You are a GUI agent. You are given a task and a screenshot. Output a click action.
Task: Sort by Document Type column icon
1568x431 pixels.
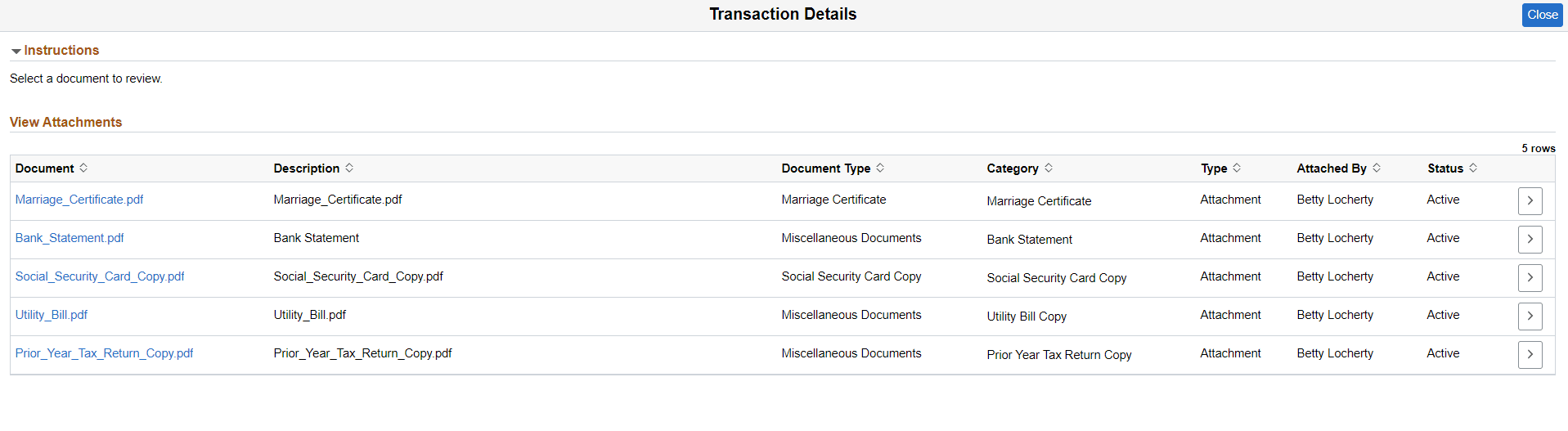pyautogui.click(x=880, y=168)
